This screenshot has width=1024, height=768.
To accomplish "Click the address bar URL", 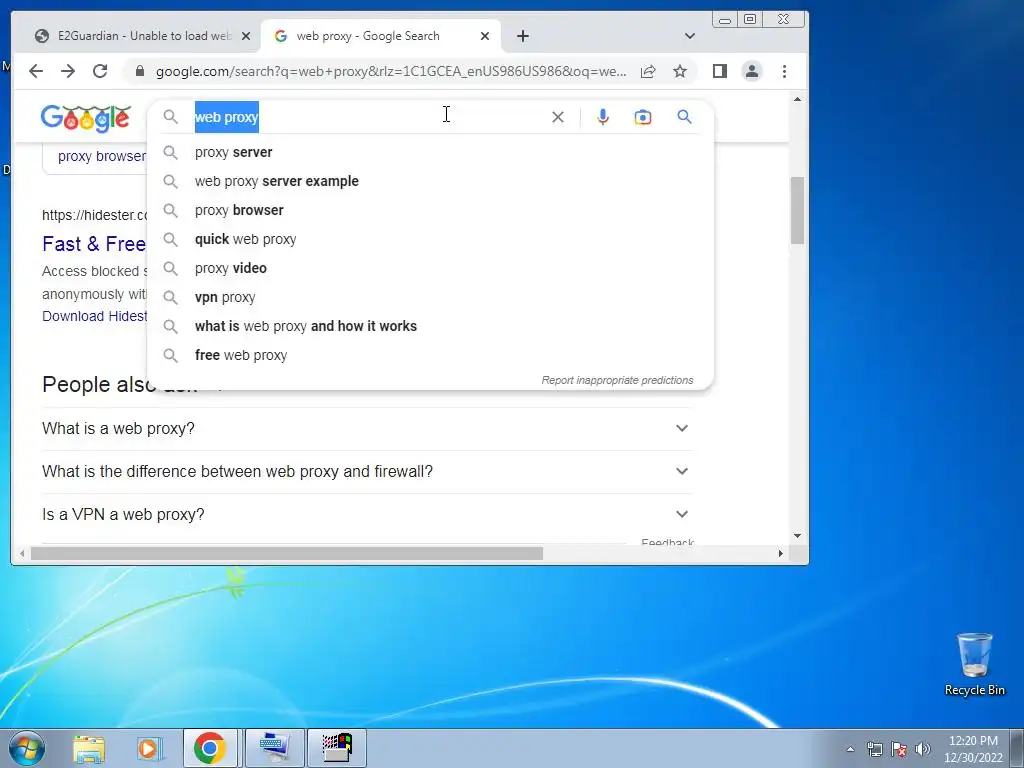I will [x=391, y=71].
